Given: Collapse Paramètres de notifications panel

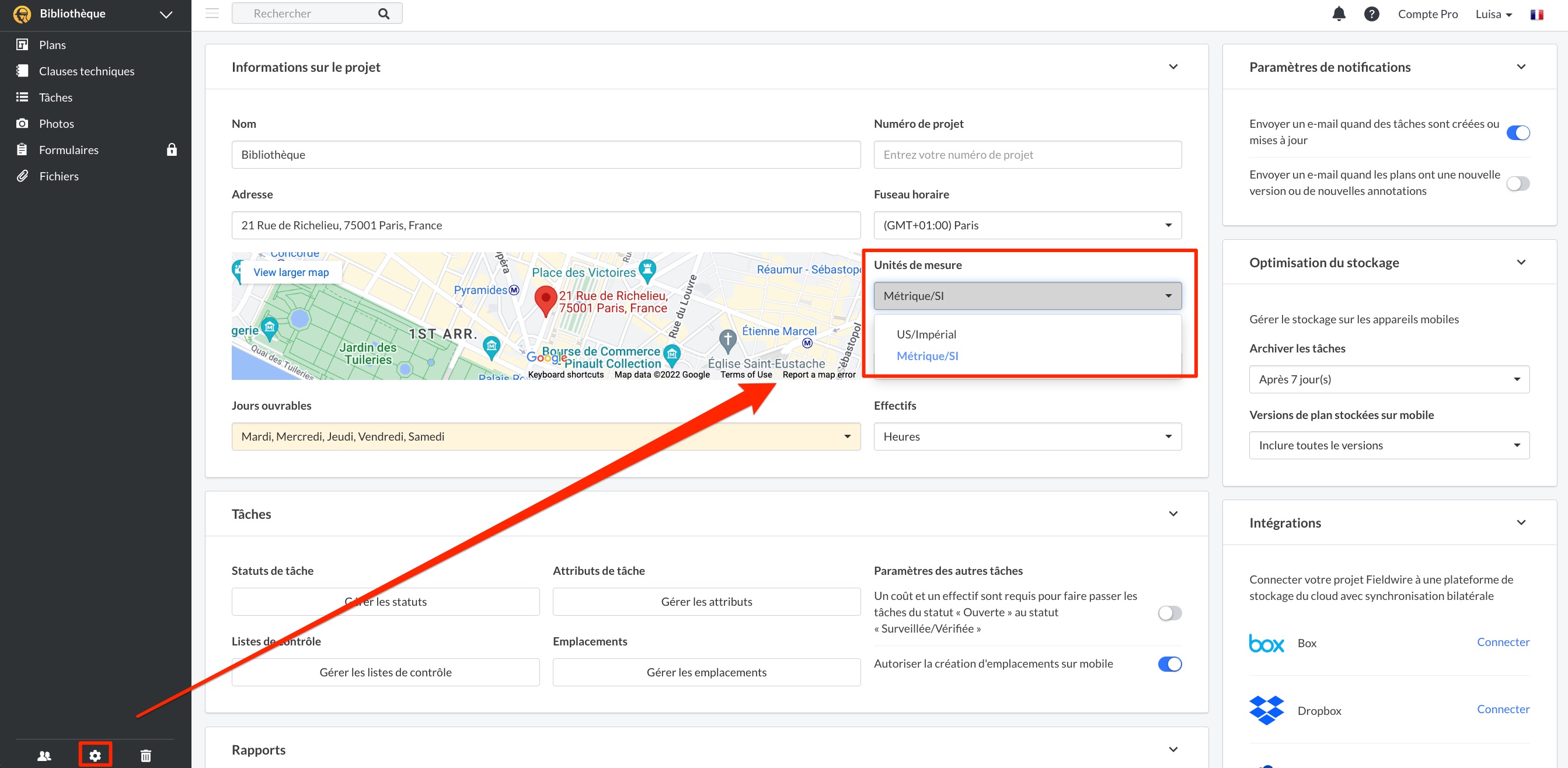Looking at the screenshot, I should 1521,67.
